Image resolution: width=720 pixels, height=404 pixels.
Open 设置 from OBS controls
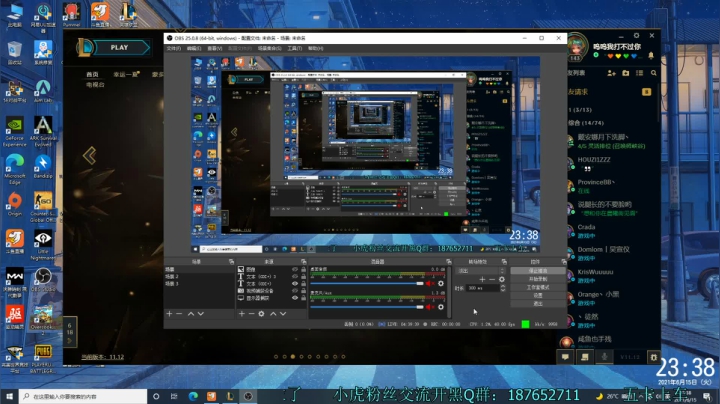click(x=538, y=296)
